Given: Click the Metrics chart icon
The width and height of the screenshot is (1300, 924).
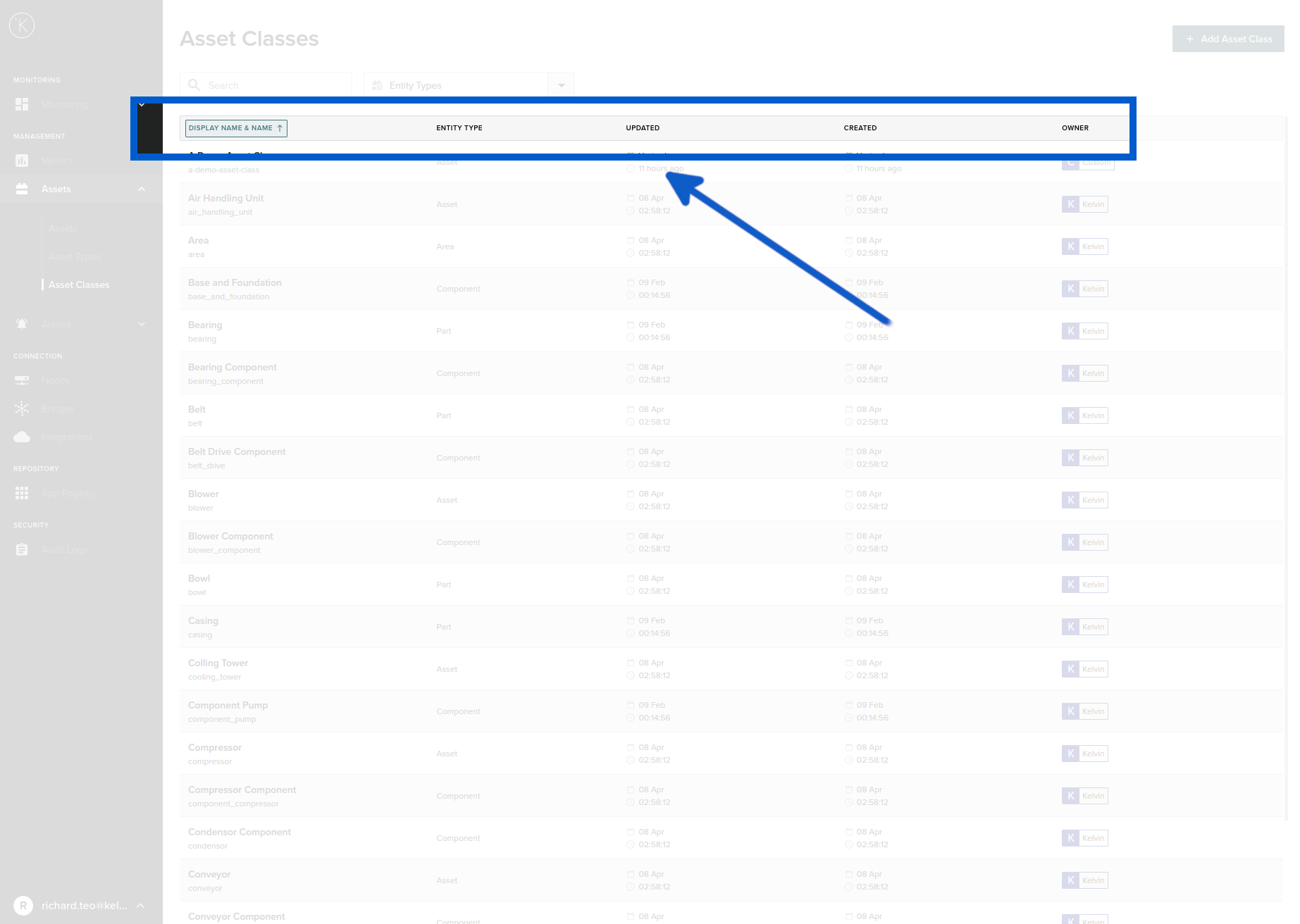Looking at the screenshot, I should click(22, 161).
